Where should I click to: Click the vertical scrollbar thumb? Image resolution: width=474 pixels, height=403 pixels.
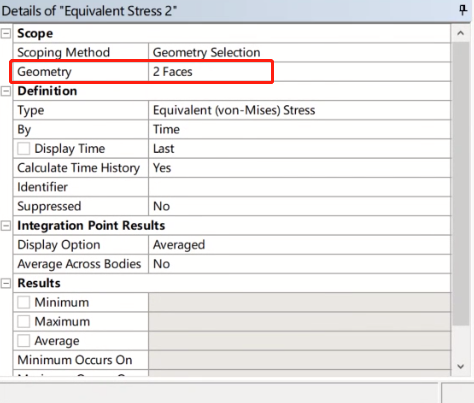click(461, 183)
